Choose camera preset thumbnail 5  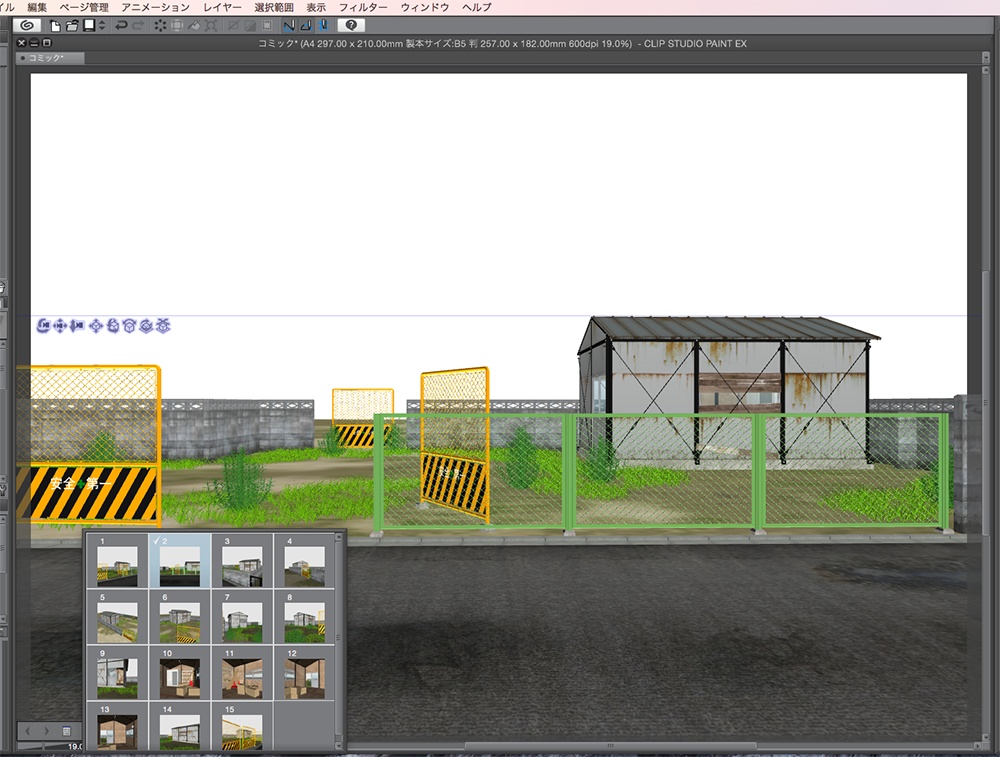117,617
